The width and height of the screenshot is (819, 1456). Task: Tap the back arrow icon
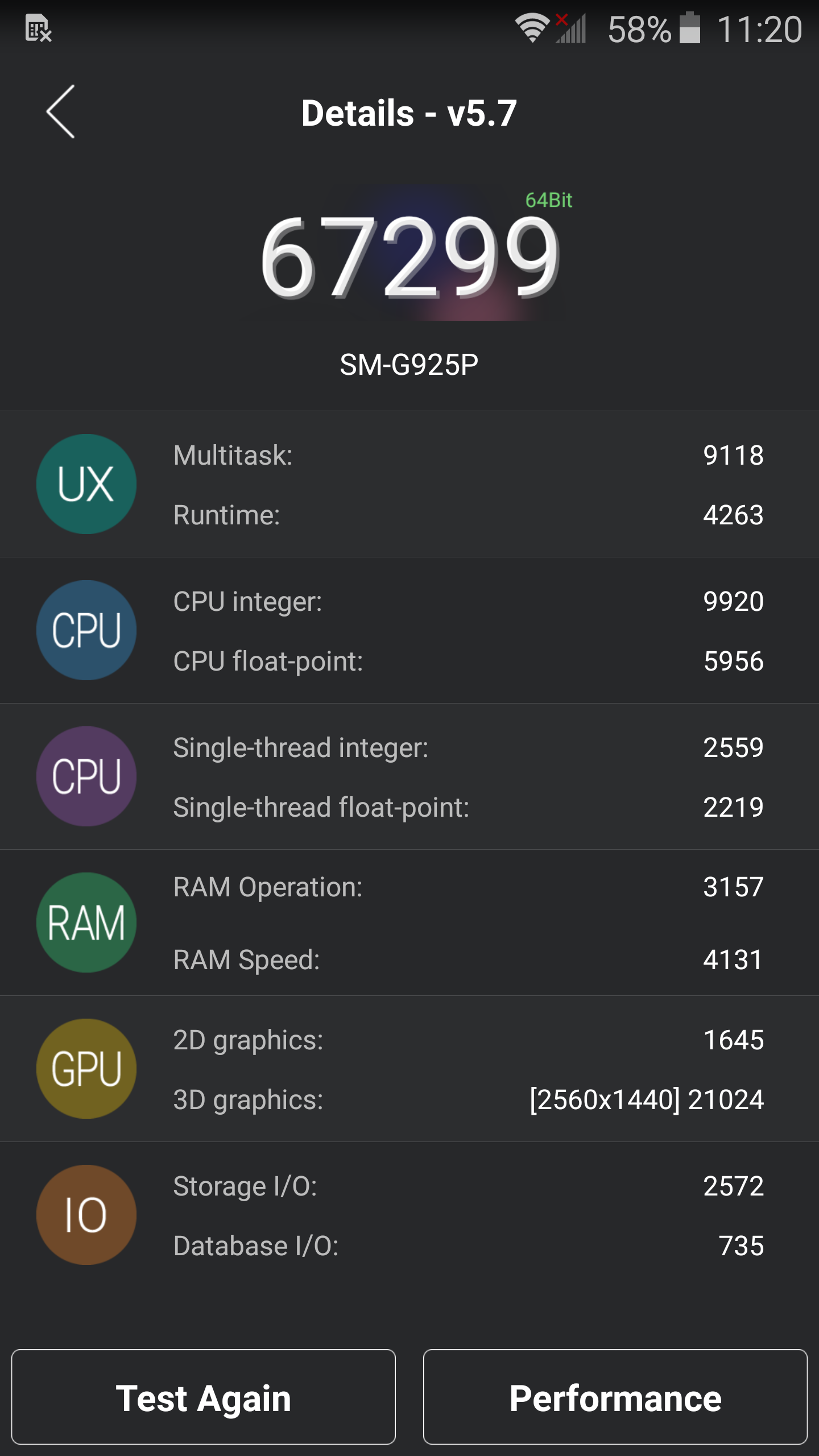coord(61,111)
